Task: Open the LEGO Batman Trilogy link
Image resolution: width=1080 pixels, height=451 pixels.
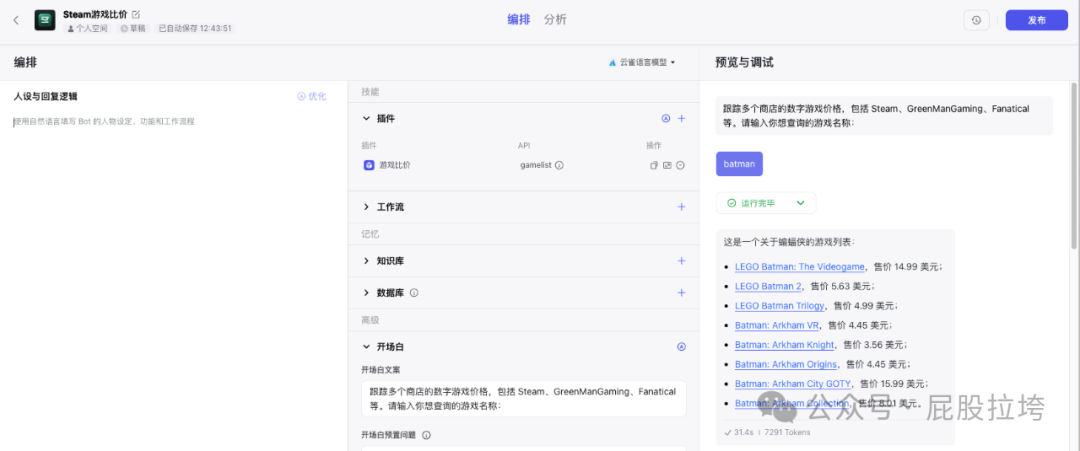Action: pos(780,306)
